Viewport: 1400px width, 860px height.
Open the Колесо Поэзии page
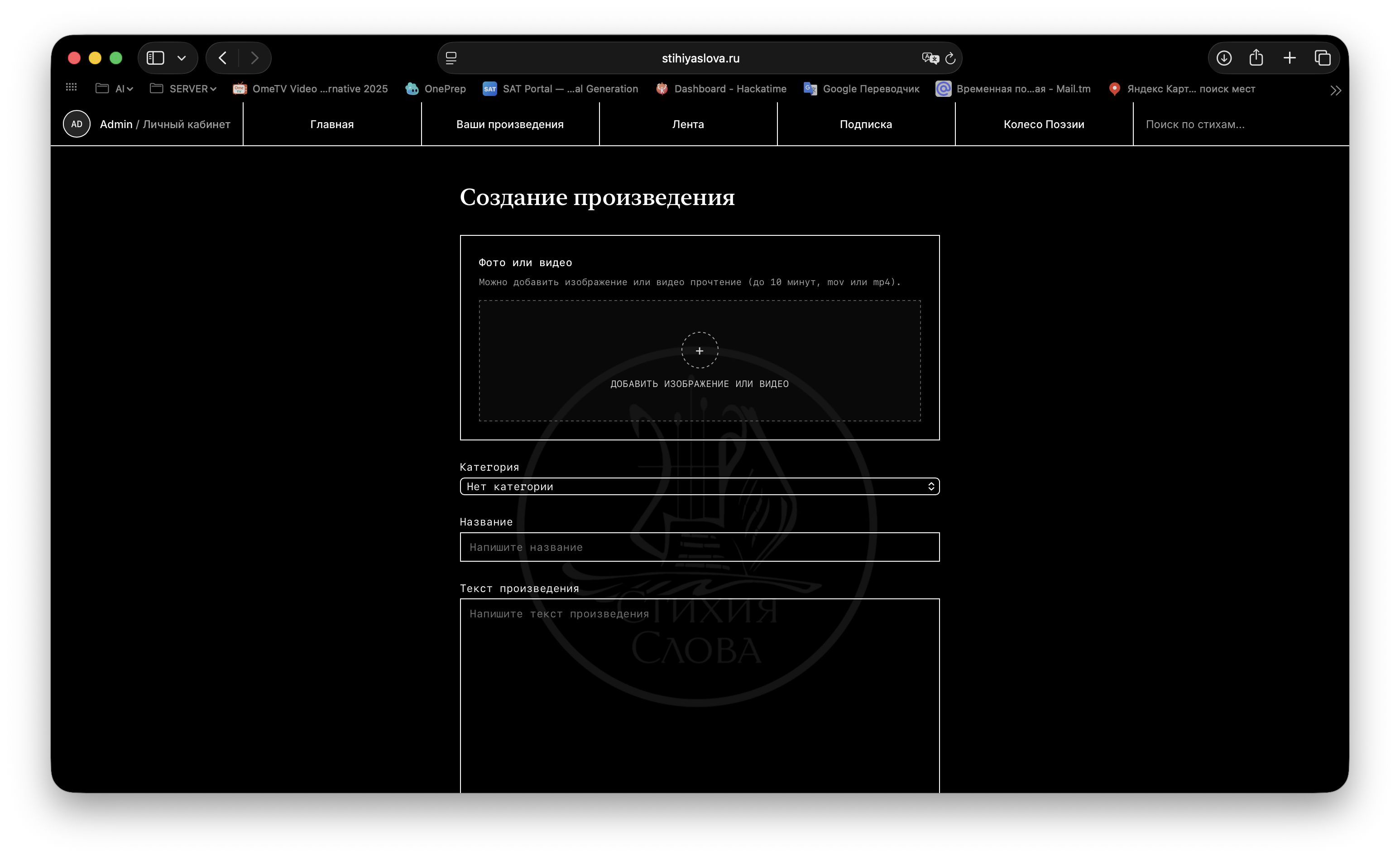pyautogui.click(x=1043, y=124)
